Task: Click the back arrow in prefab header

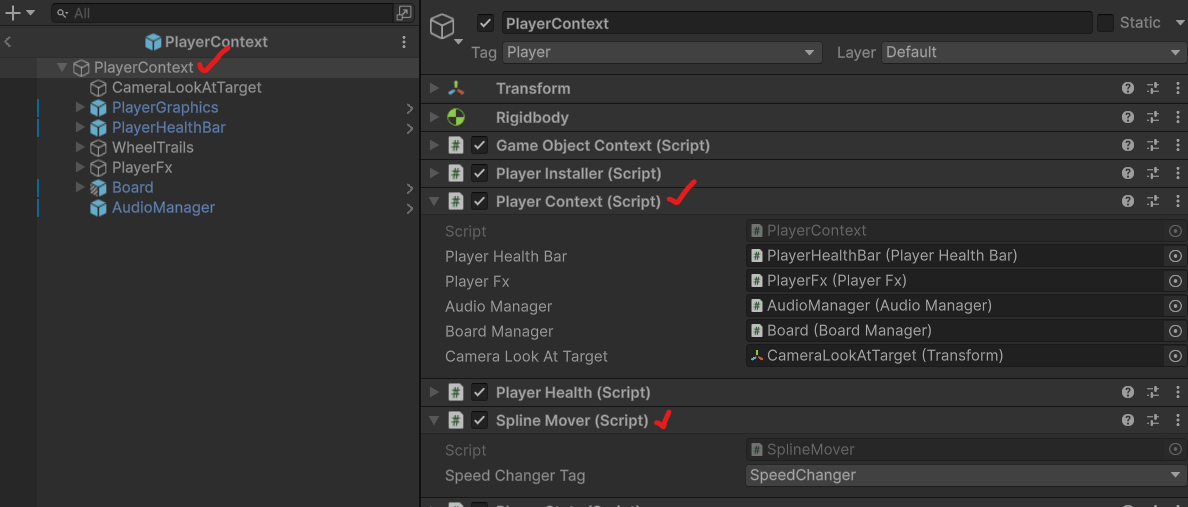Action: [8, 42]
